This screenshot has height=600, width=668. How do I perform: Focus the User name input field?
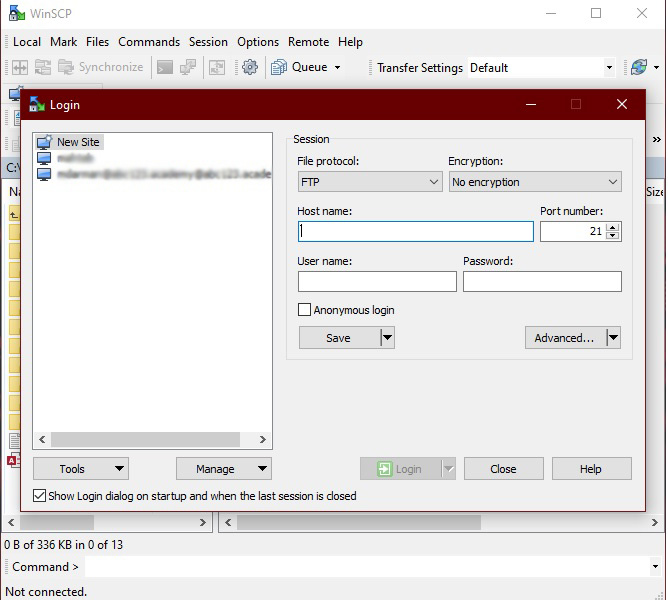pyautogui.click(x=376, y=282)
